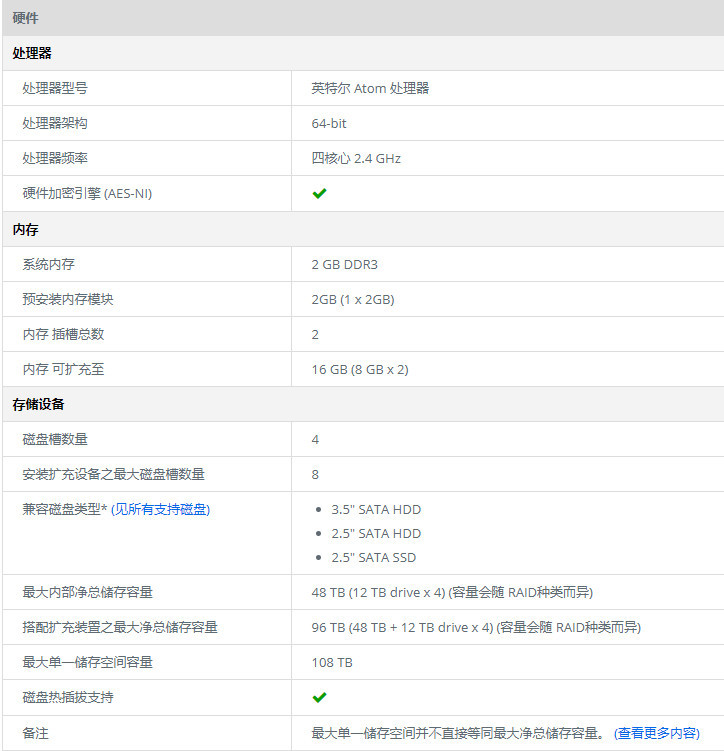Click the 最大单一储存空间容量 label
The image size is (724, 751).
tap(88, 662)
